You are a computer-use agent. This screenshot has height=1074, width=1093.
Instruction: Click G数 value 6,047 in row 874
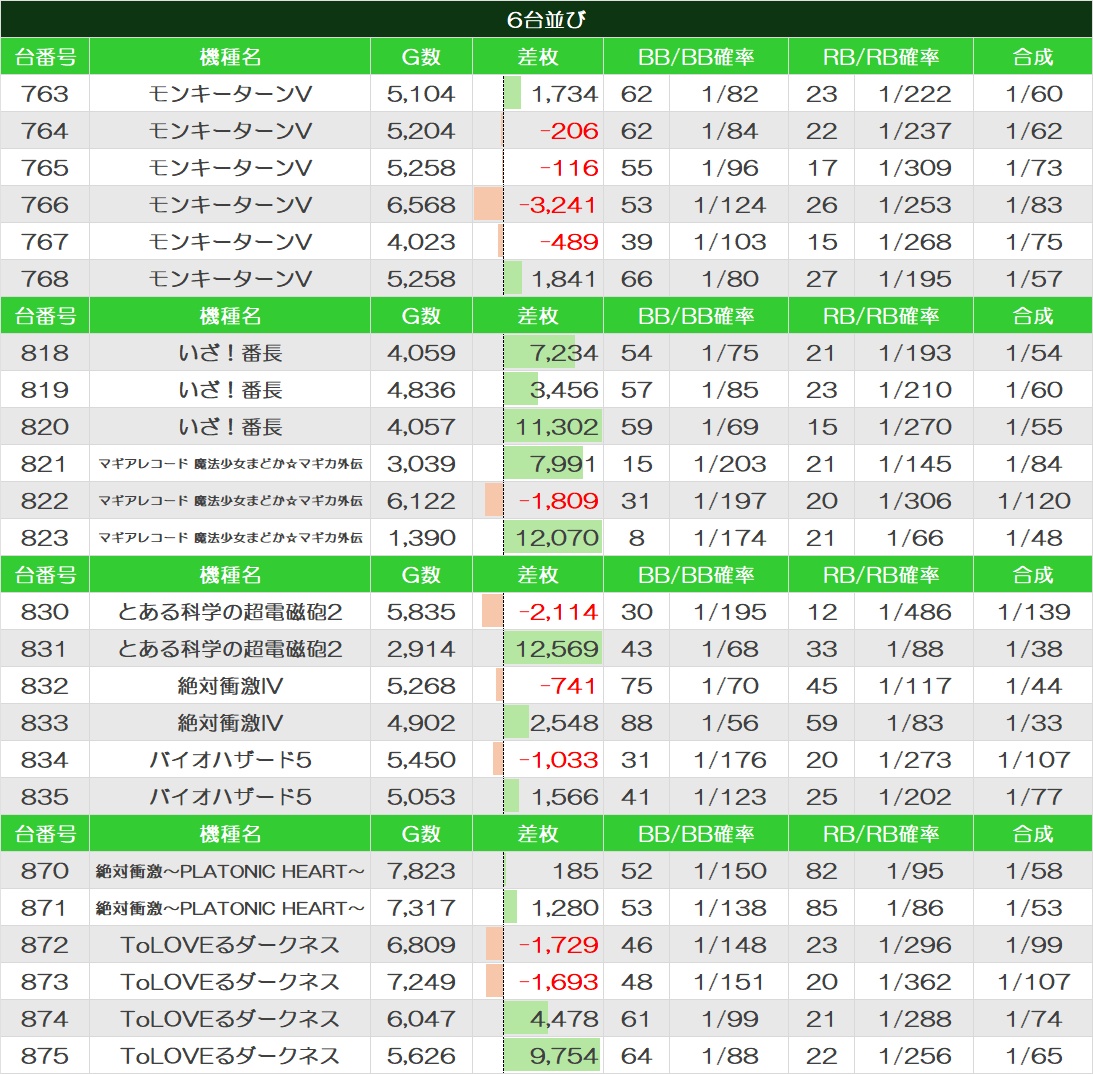point(421,1018)
